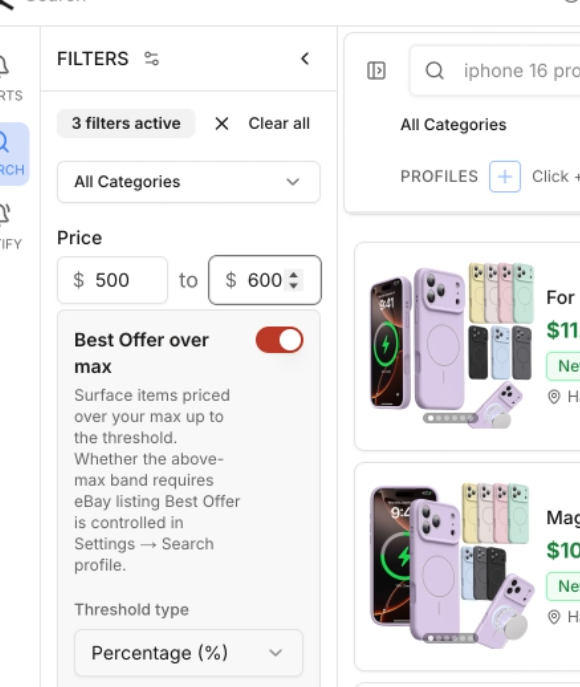Open the All Categories dropdown in filters
580x687 pixels.
point(188,182)
